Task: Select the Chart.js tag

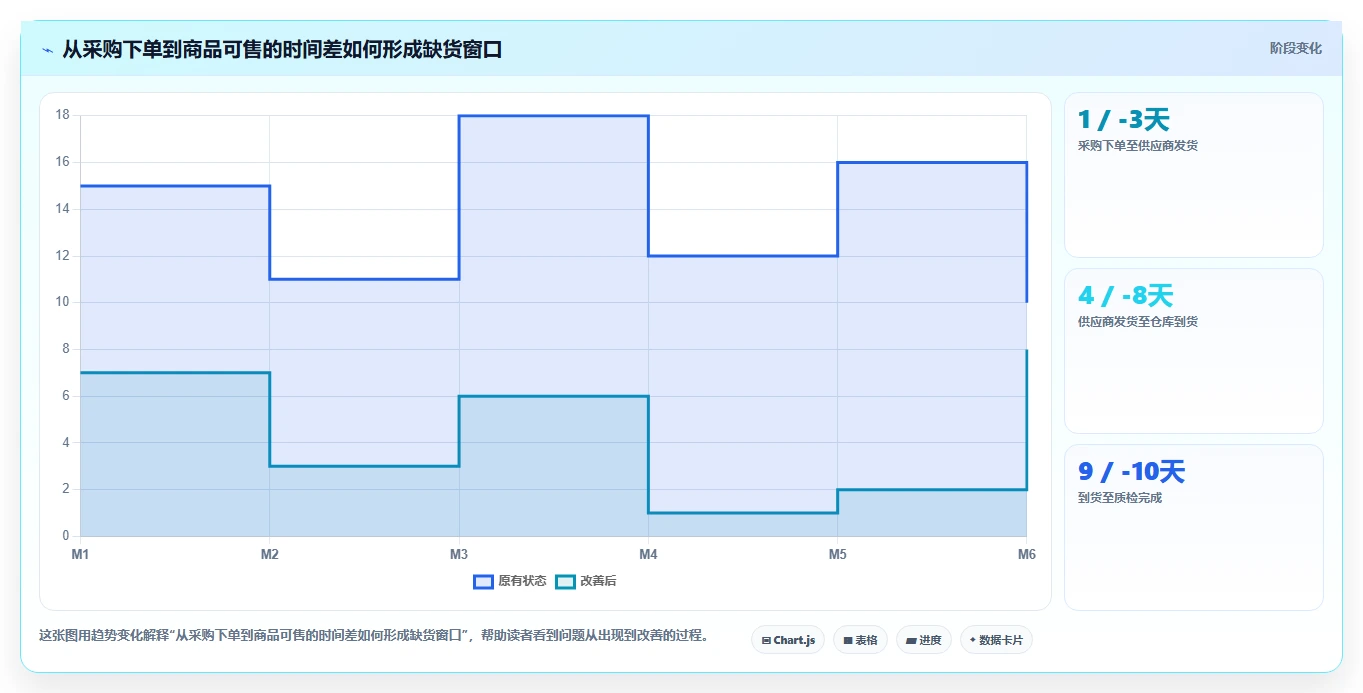Action: 788,640
